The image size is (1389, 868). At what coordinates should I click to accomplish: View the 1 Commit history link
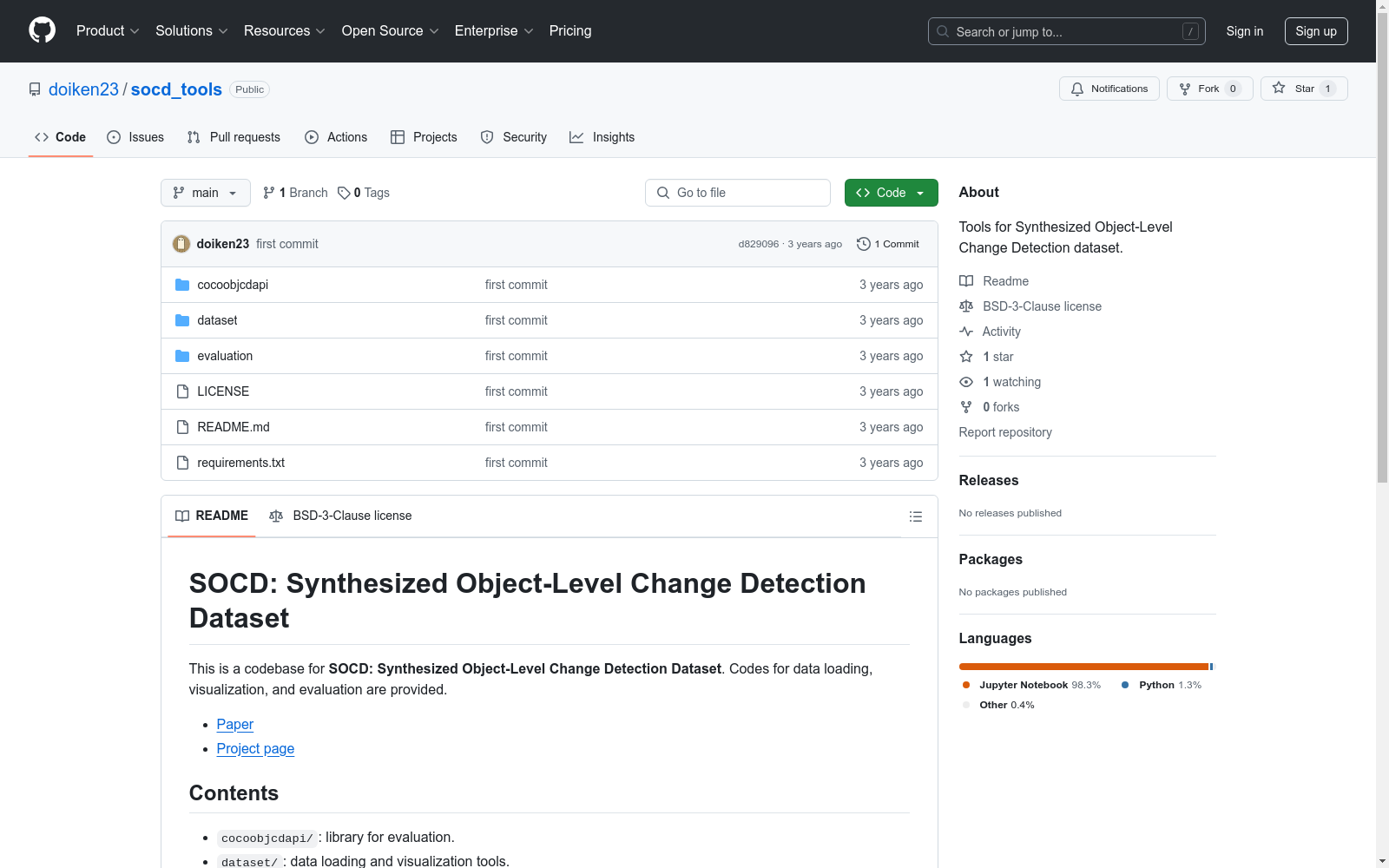pos(888,244)
